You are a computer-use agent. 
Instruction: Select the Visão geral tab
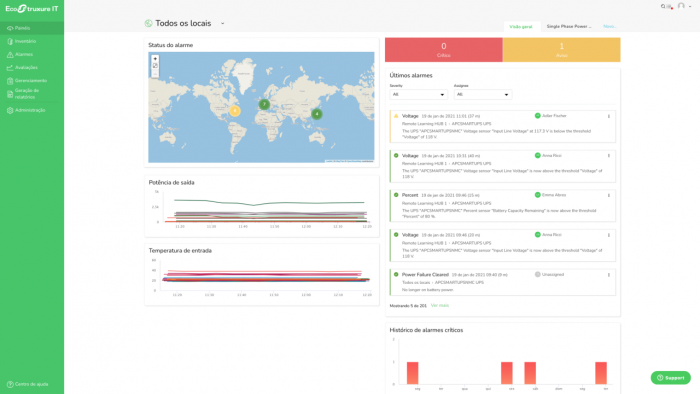(x=521, y=27)
